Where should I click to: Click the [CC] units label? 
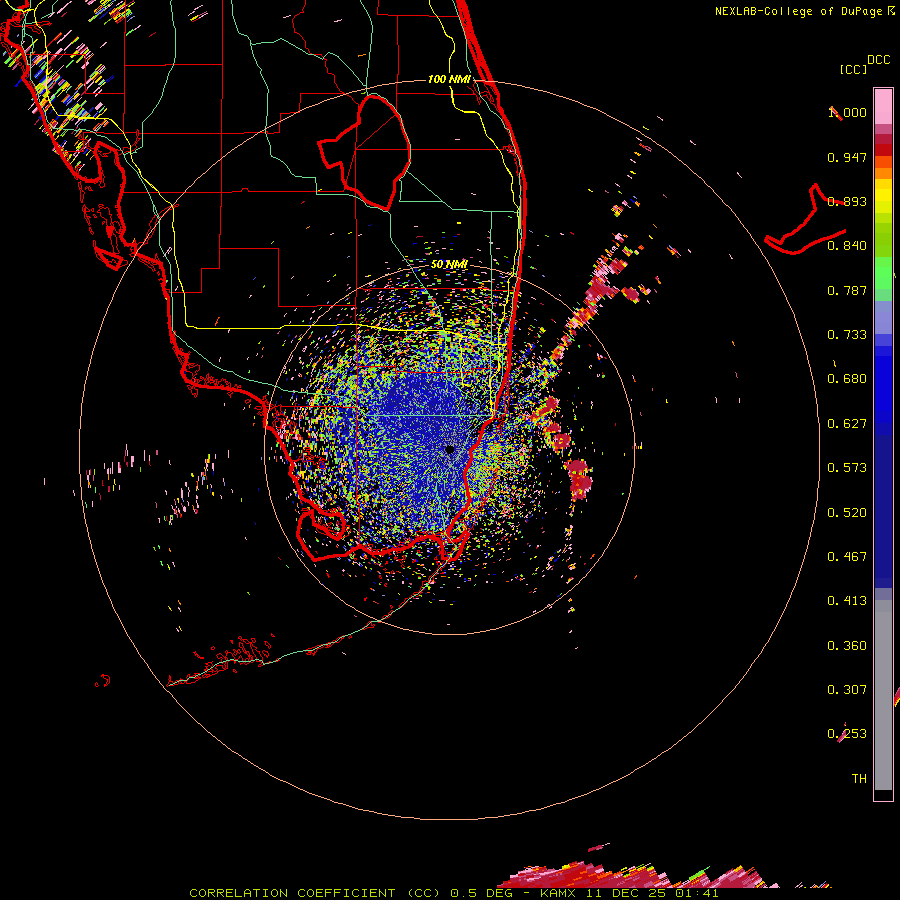(x=853, y=69)
